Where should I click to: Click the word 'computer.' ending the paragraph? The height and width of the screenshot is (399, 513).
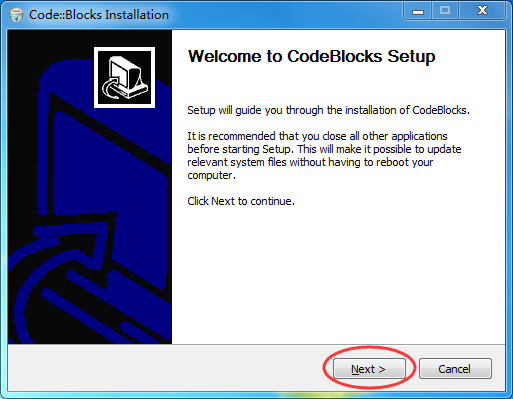(212, 175)
